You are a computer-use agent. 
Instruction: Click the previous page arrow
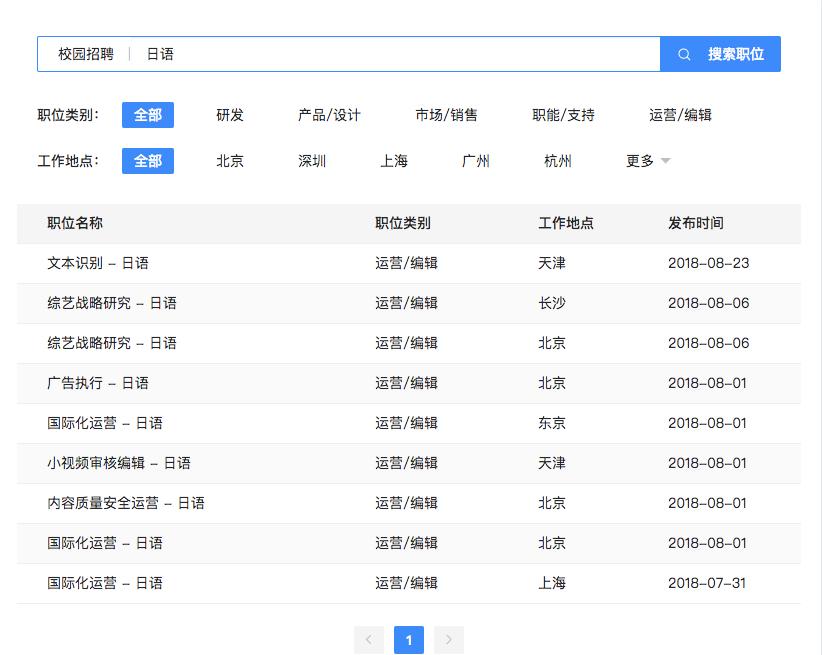click(369, 639)
